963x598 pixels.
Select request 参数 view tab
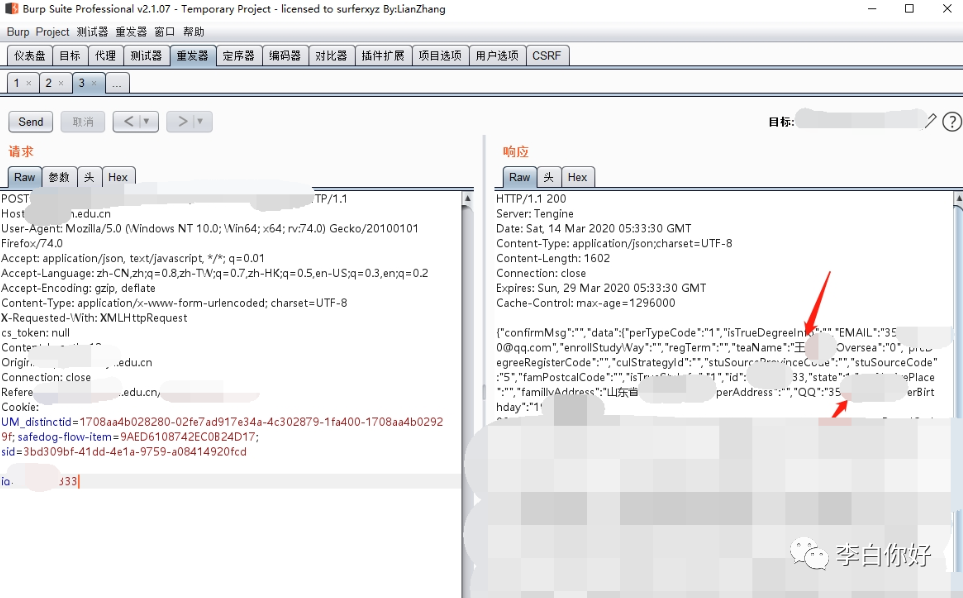point(59,177)
